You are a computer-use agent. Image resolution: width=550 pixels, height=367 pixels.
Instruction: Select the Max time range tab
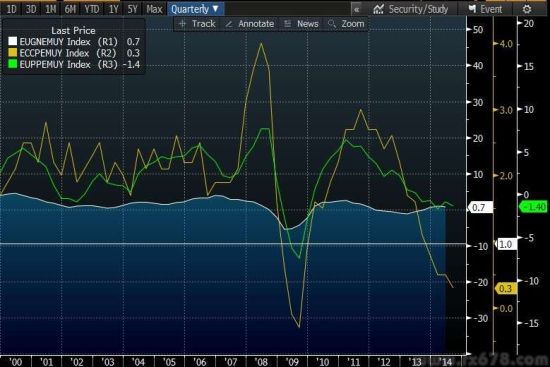(154, 9)
